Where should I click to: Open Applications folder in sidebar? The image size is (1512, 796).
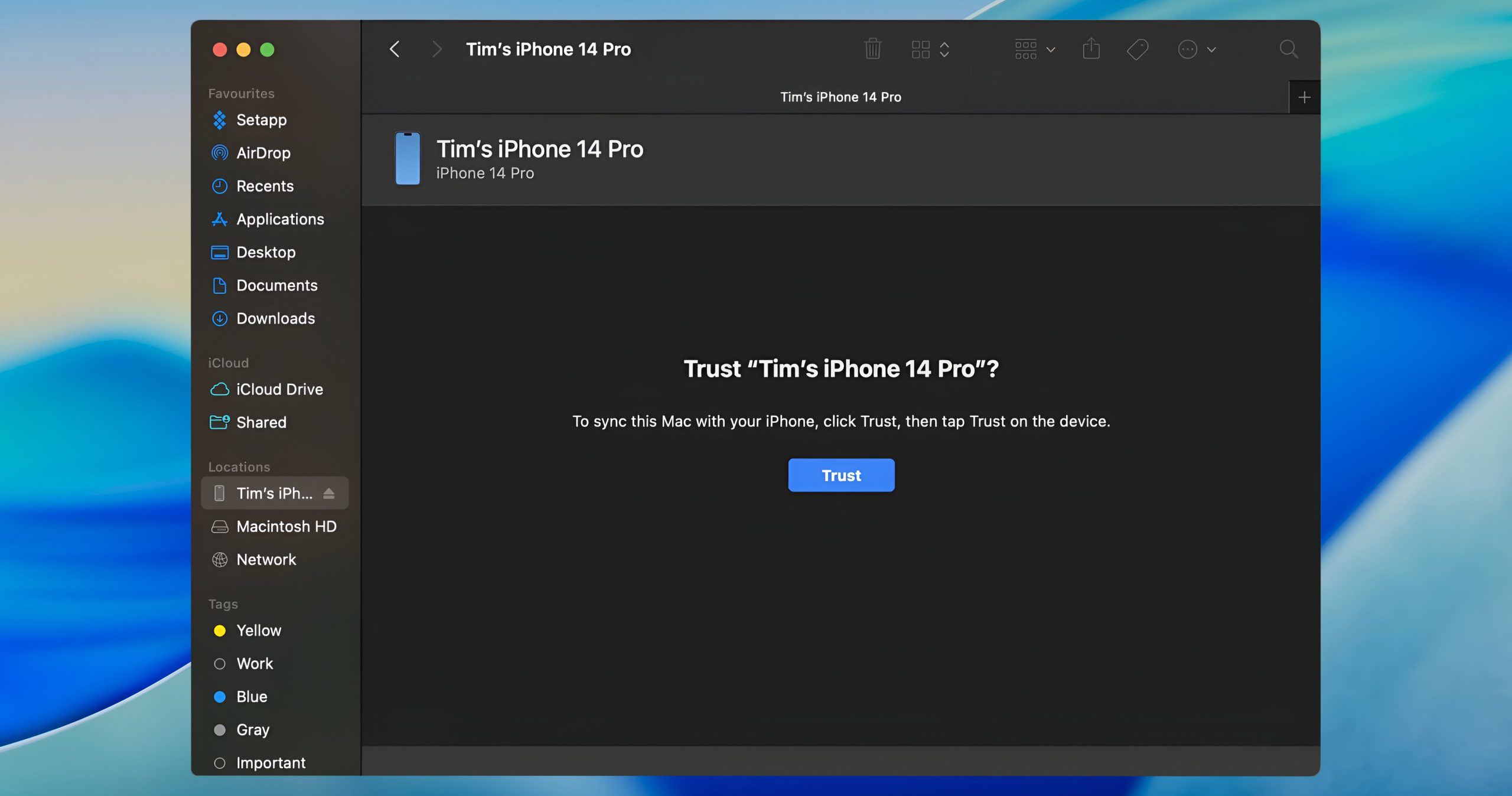275,219
